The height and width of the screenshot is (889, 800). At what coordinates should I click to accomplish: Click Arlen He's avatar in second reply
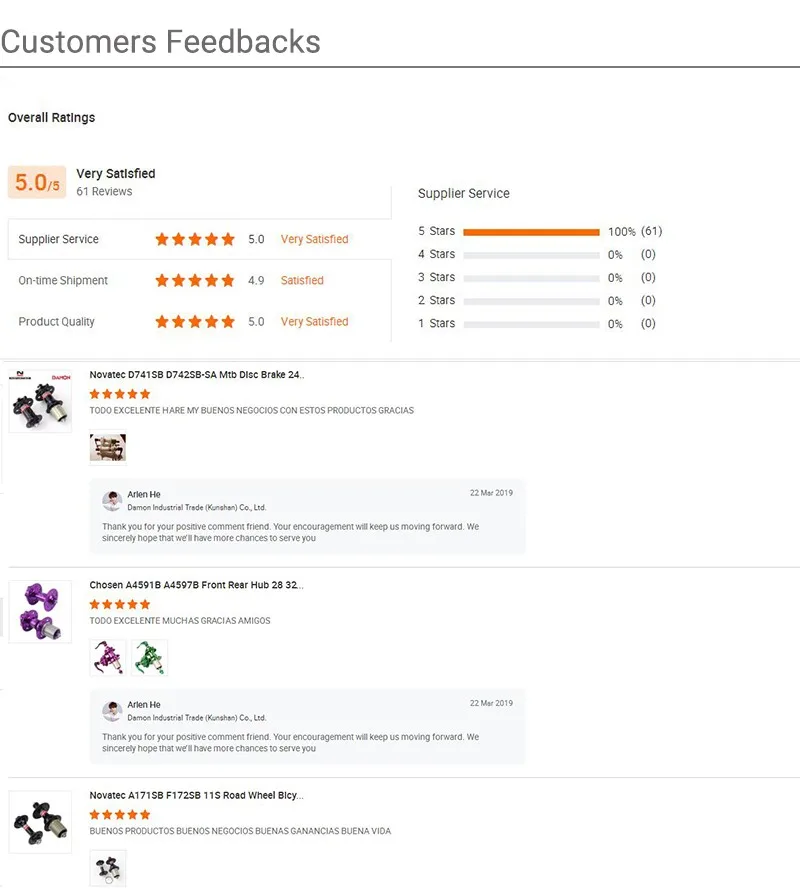pyautogui.click(x=112, y=711)
